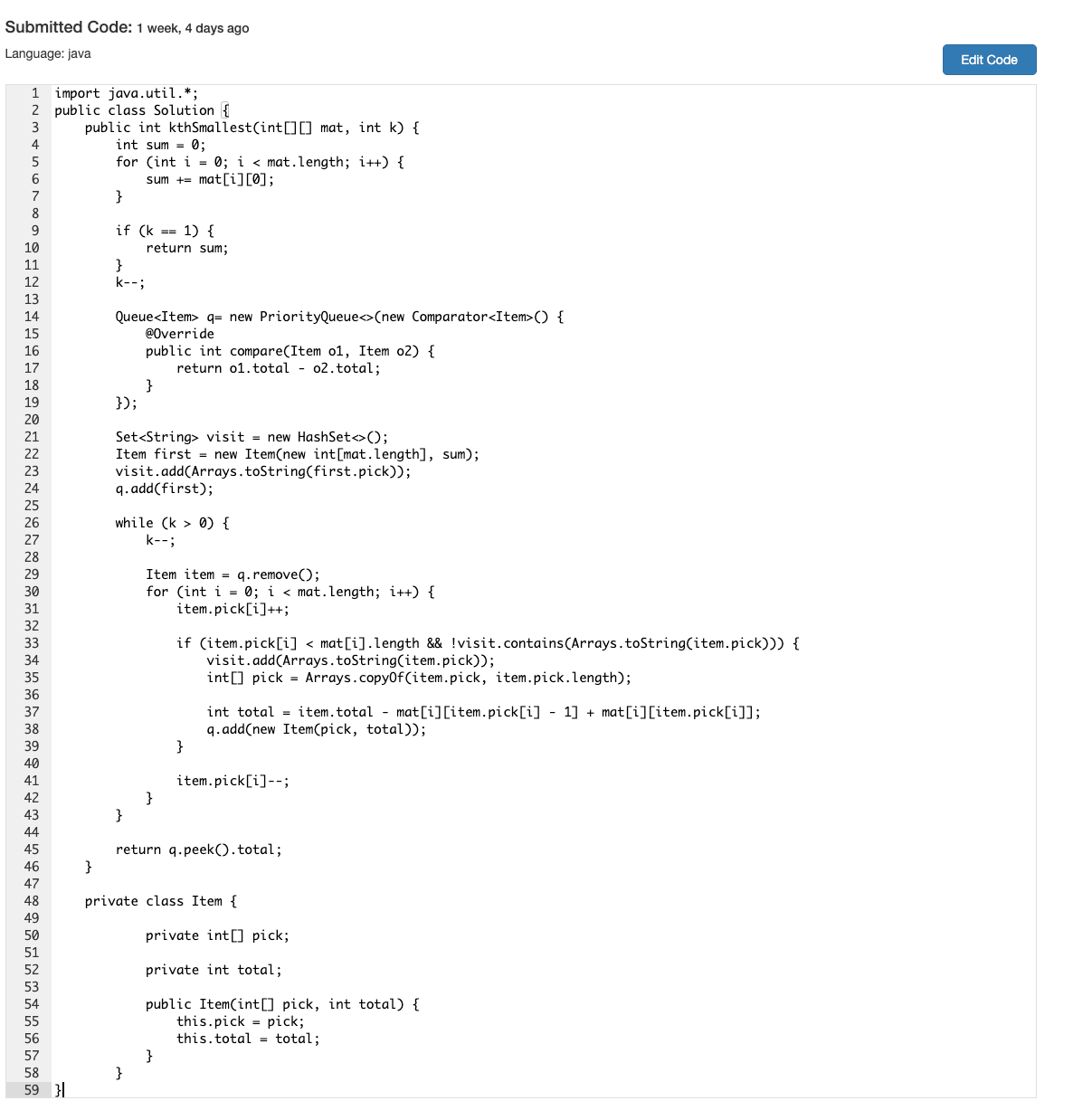Click the import java.util statement on line 1
The height and width of the screenshot is (1101, 1092).
126,93
